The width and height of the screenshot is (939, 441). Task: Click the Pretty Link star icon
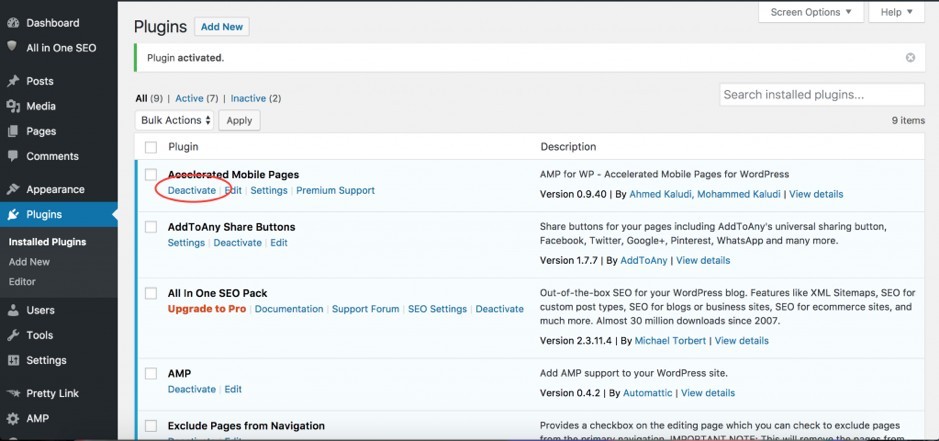pyautogui.click(x=13, y=394)
